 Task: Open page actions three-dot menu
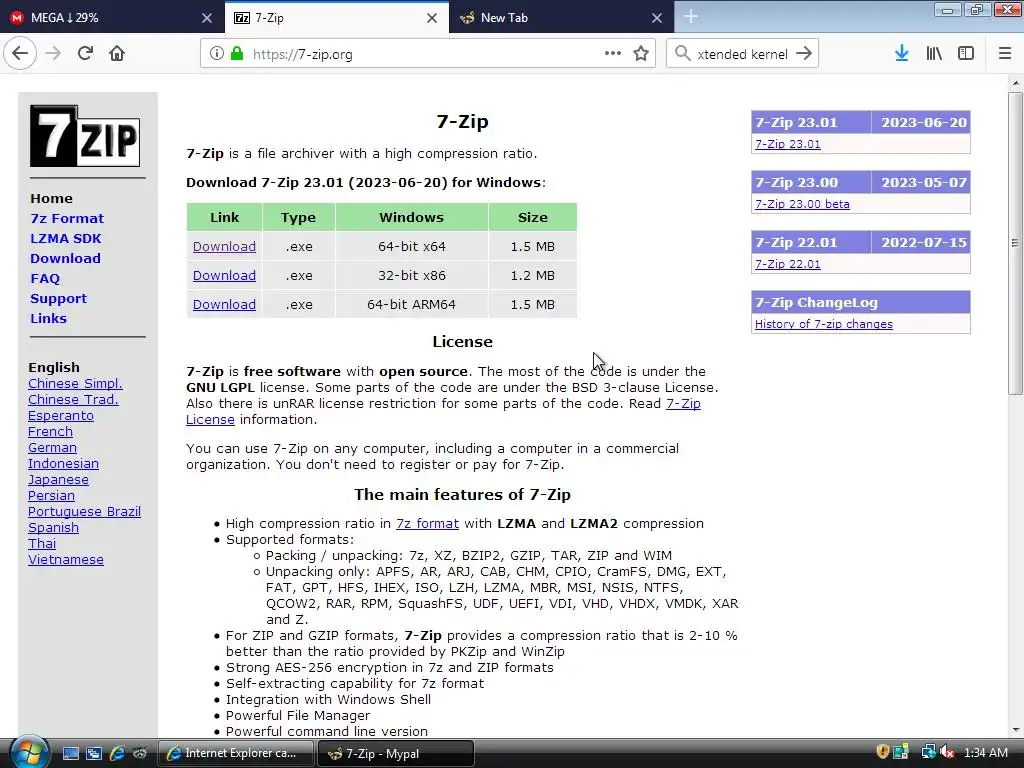pos(613,54)
